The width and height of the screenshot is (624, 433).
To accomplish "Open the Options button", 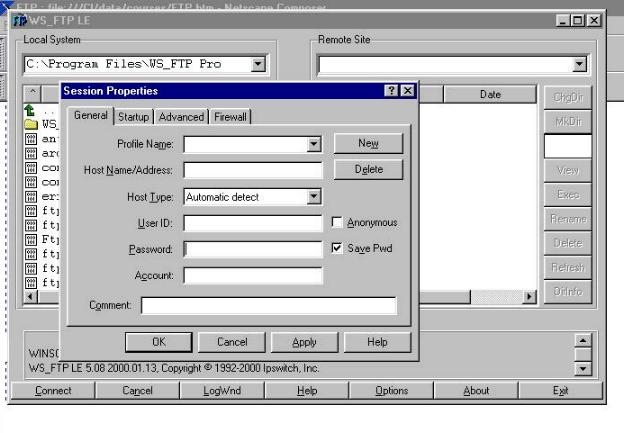I will [x=392, y=390].
